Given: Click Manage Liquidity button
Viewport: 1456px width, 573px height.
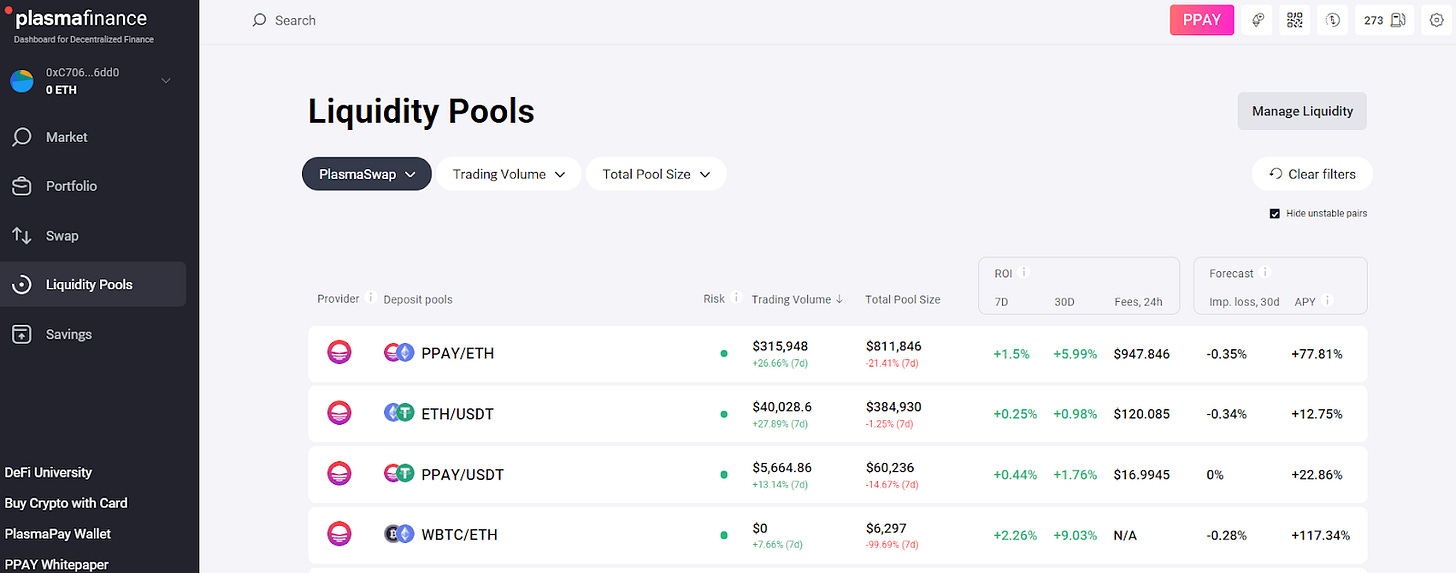Looking at the screenshot, I should [1302, 111].
